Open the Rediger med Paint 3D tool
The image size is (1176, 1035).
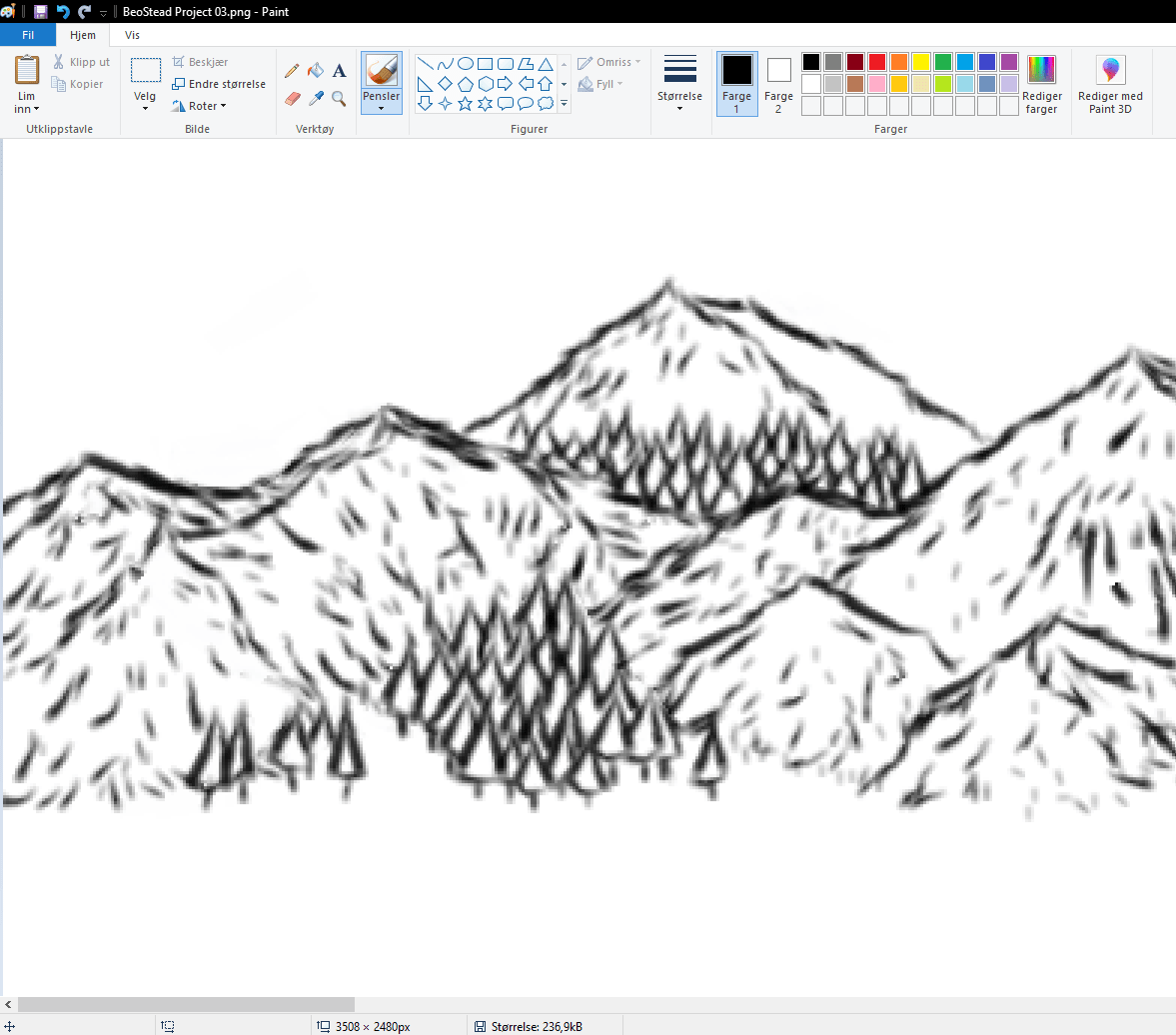click(x=1110, y=85)
